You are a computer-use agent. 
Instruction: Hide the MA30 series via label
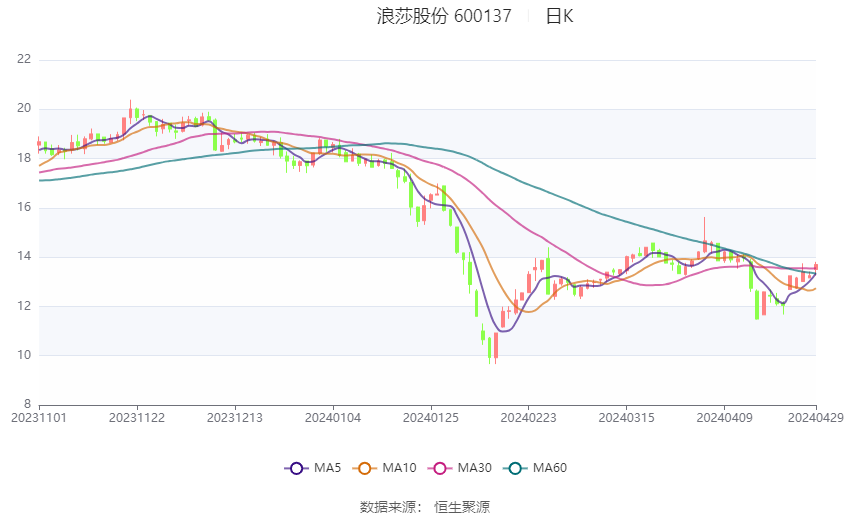(x=474, y=468)
